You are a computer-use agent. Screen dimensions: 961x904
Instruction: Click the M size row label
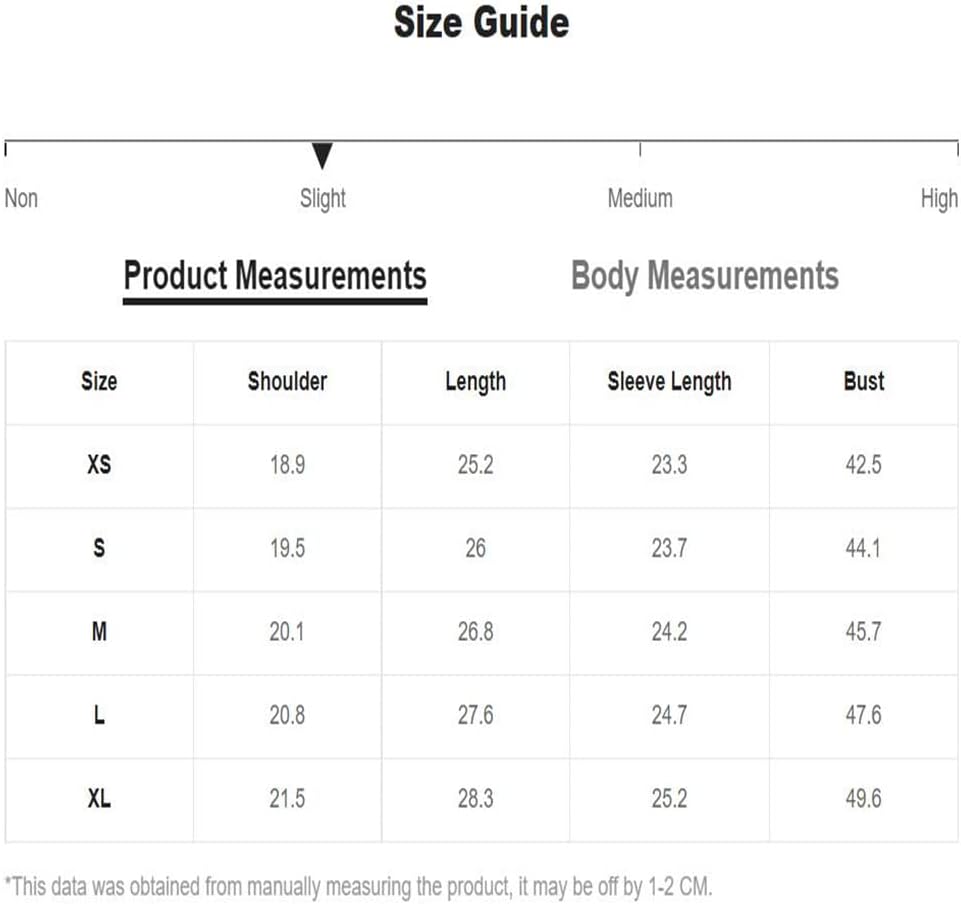coord(99,632)
